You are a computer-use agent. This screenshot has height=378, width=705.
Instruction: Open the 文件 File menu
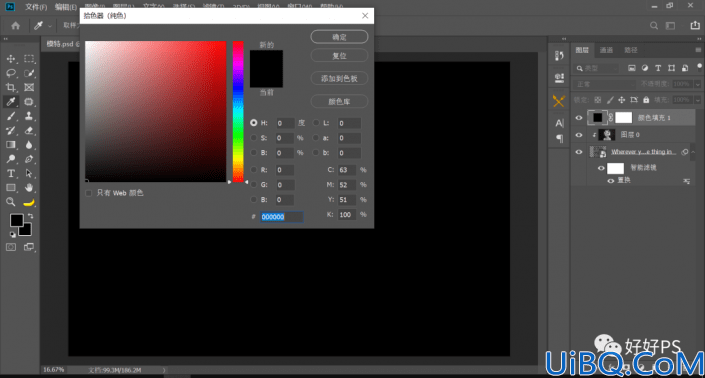[x=36, y=7]
